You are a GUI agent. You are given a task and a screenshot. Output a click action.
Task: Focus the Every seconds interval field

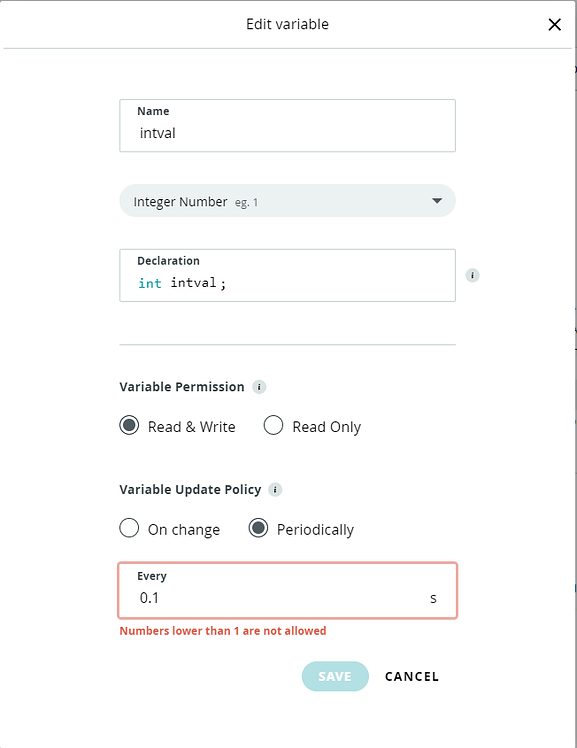(x=288, y=591)
